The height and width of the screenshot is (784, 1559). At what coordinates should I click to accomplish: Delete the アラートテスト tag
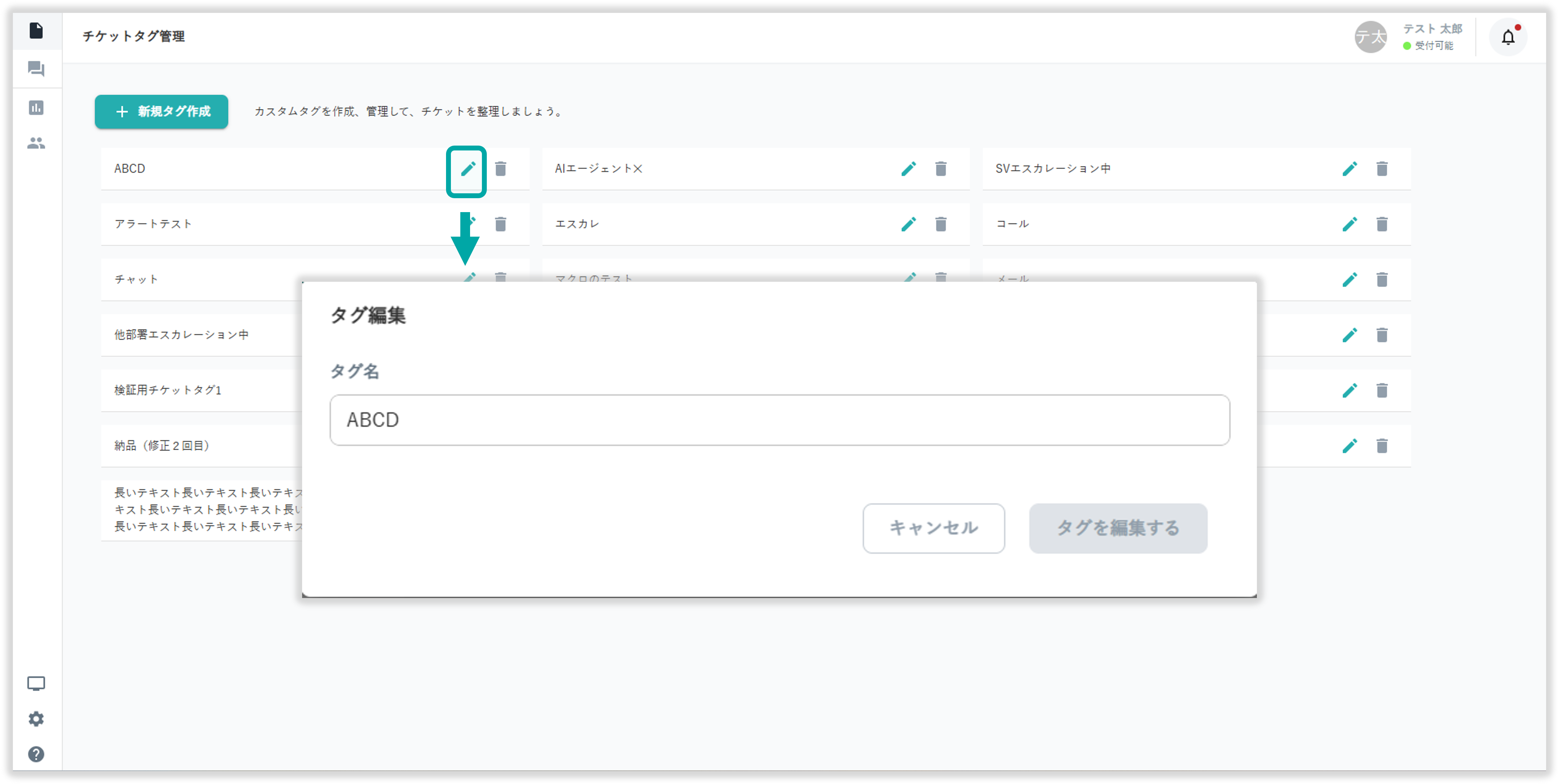click(x=500, y=224)
